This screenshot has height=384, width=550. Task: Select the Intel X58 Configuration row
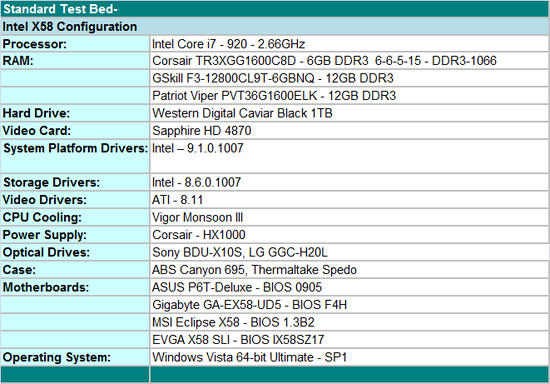(x=275, y=26)
